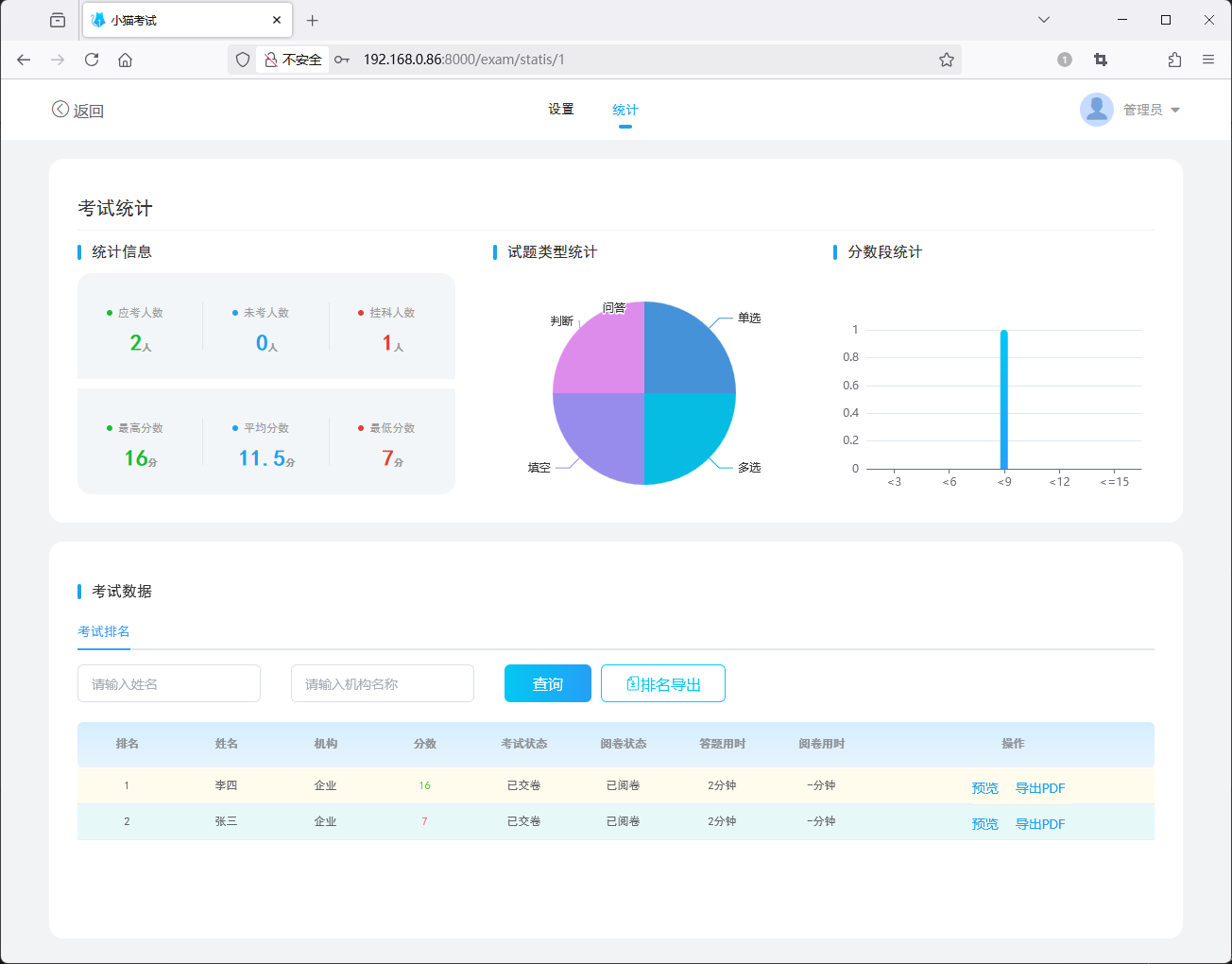This screenshot has width=1232, height=964.
Task: Export 张三's result with 导出PDF
Action: [x=1039, y=824]
